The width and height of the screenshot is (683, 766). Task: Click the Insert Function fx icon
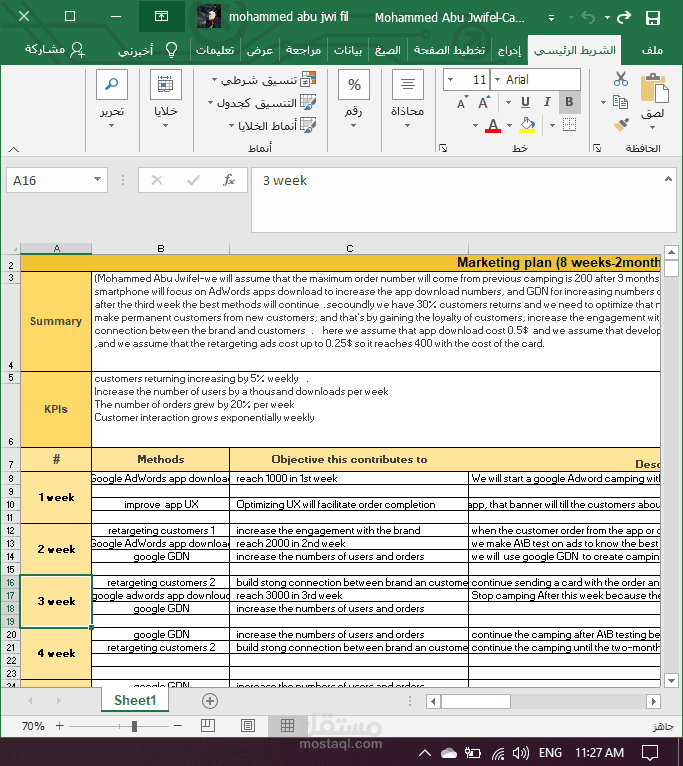(x=229, y=180)
